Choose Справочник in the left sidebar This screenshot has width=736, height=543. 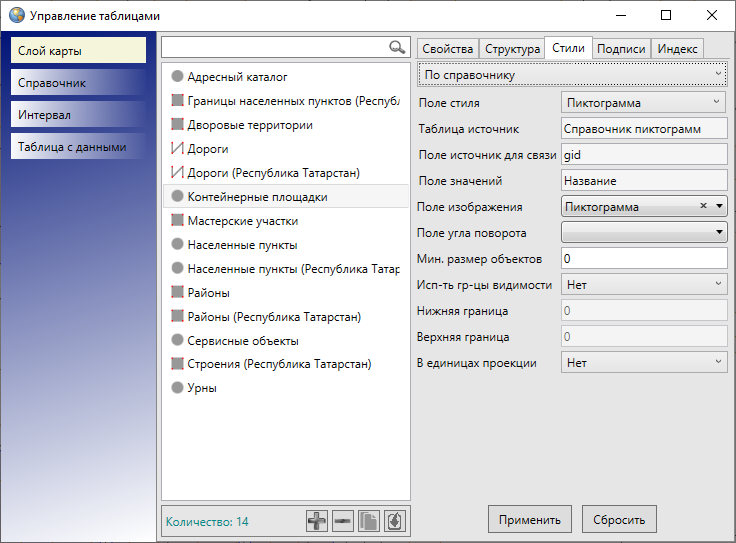coord(79,83)
